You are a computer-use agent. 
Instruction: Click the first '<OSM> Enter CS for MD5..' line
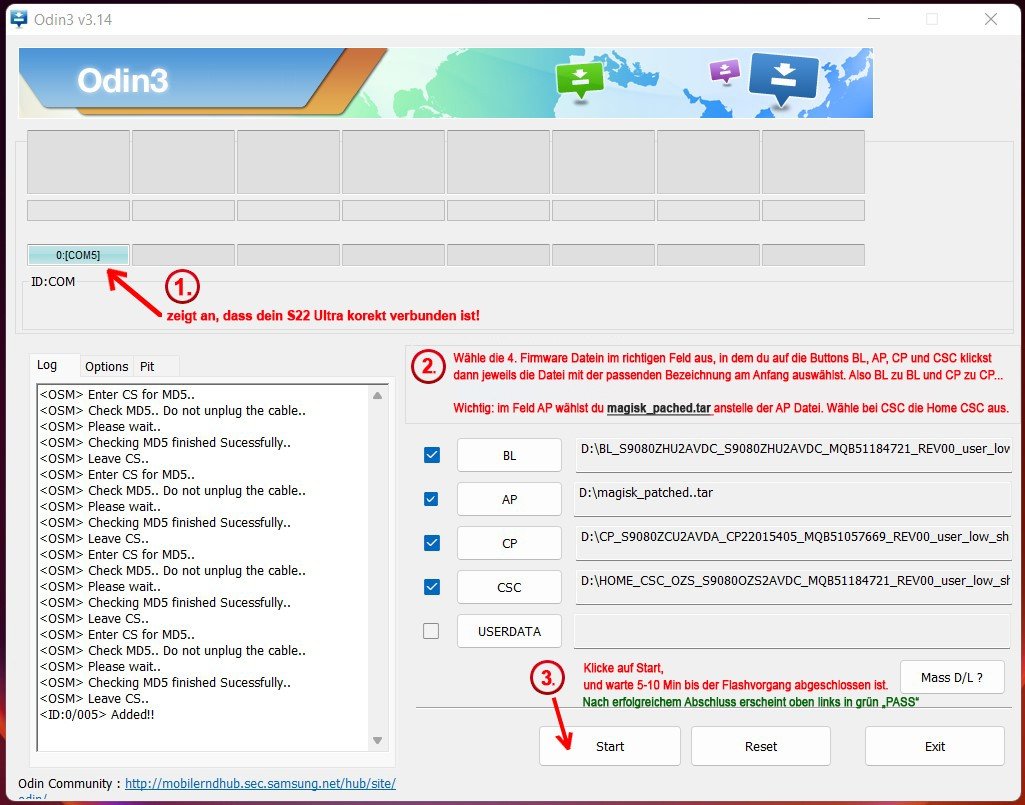click(x=118, y=394)
